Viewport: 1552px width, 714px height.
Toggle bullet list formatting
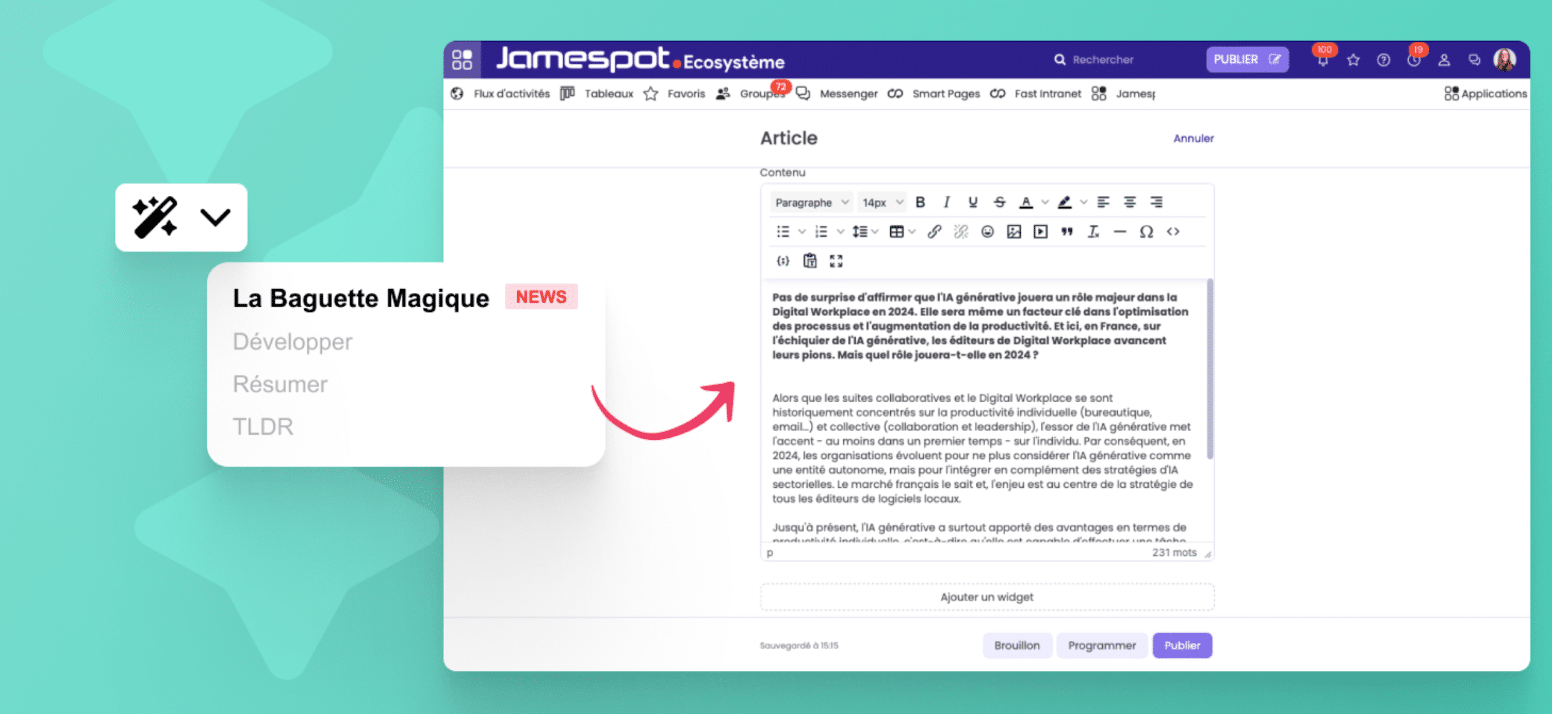[x=783, y=232]
